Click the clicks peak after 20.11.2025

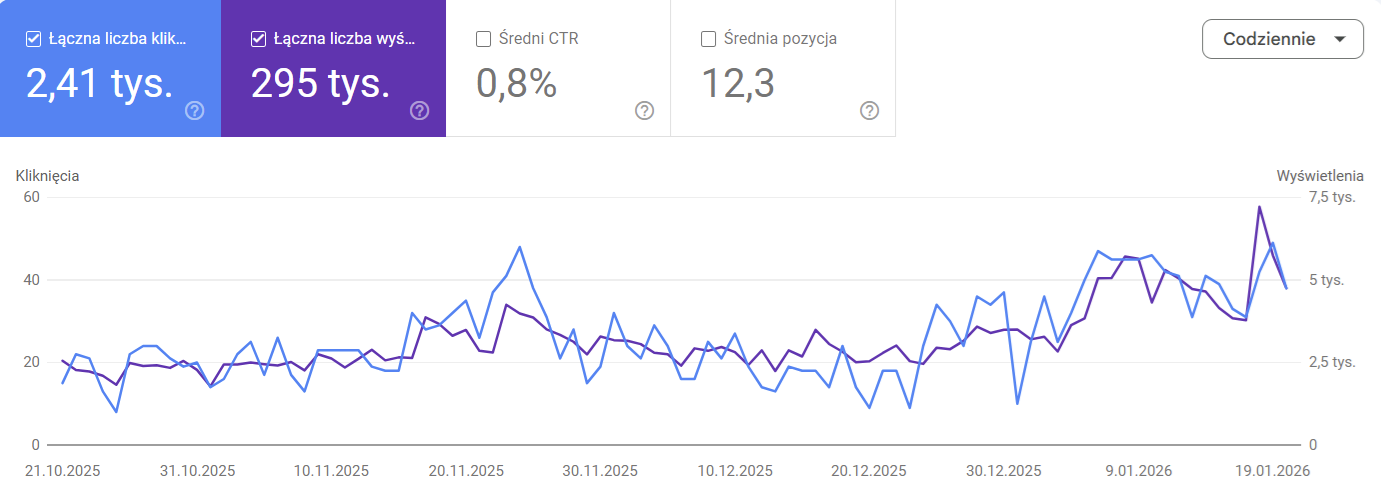520,247
